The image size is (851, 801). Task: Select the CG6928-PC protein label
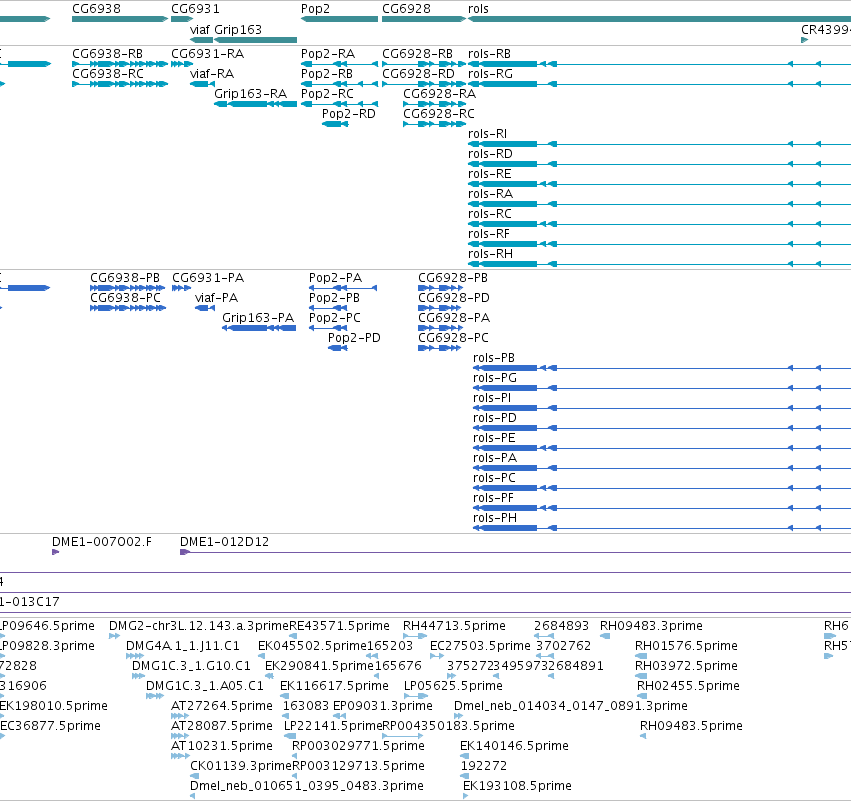(x=453, y=338)
